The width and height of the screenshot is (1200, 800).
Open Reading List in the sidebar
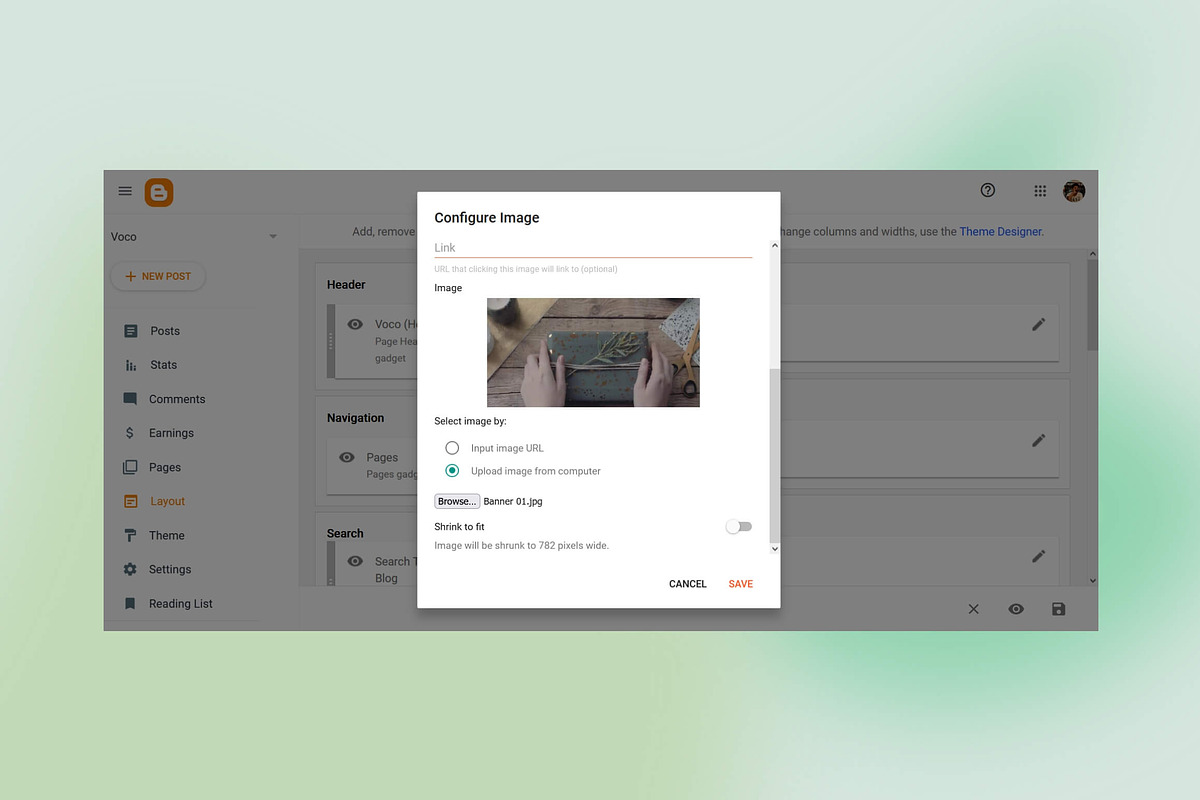point(181,603)
